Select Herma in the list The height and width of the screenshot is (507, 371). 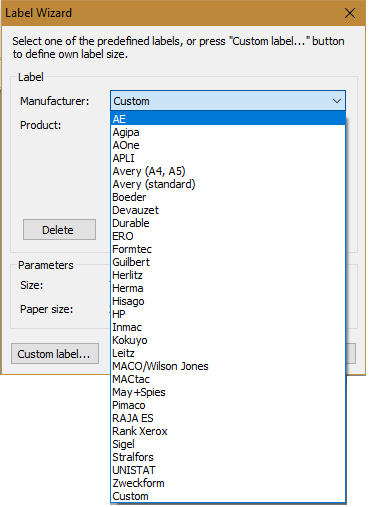228,288
